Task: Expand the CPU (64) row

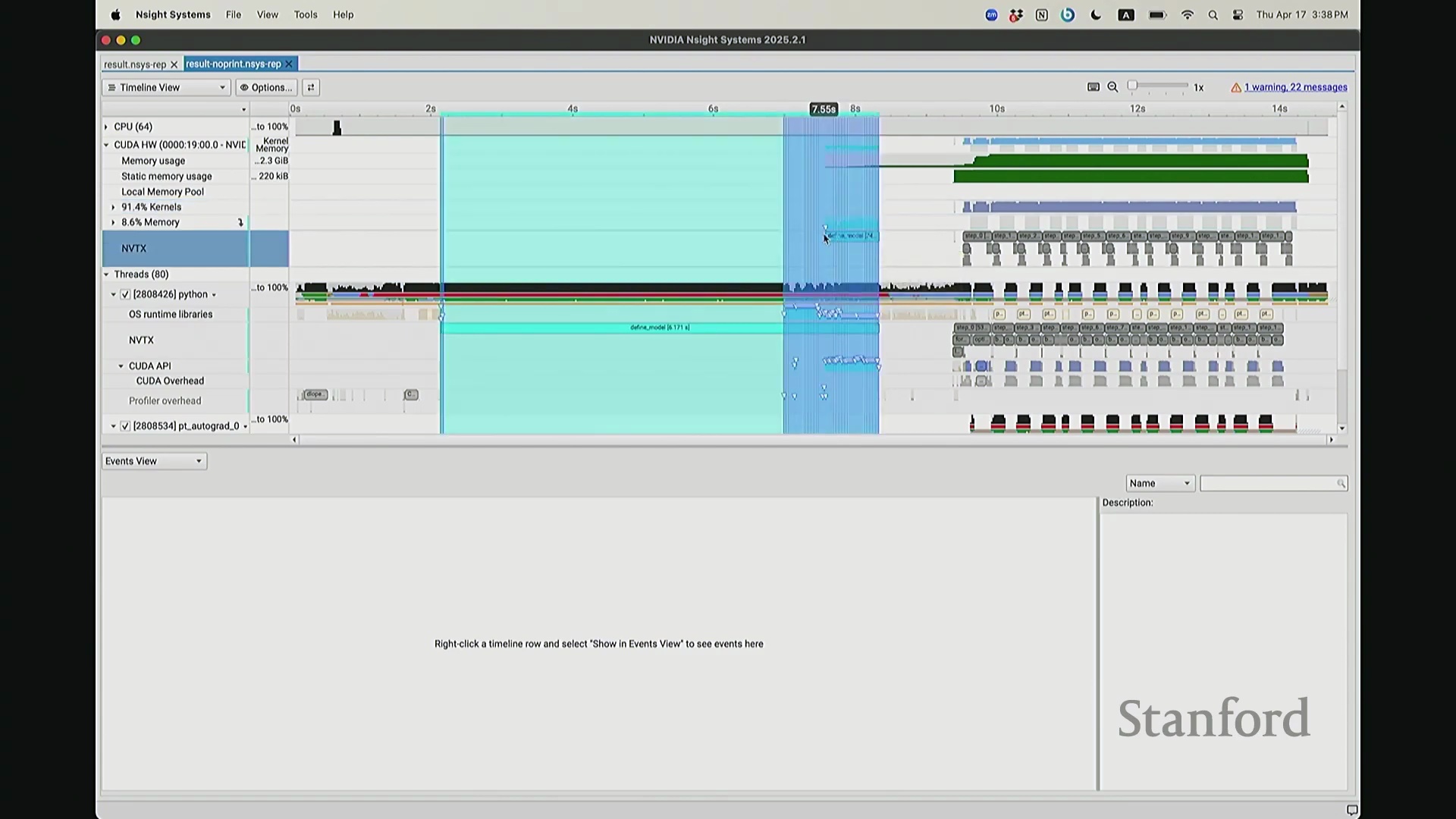Action: 106,127
